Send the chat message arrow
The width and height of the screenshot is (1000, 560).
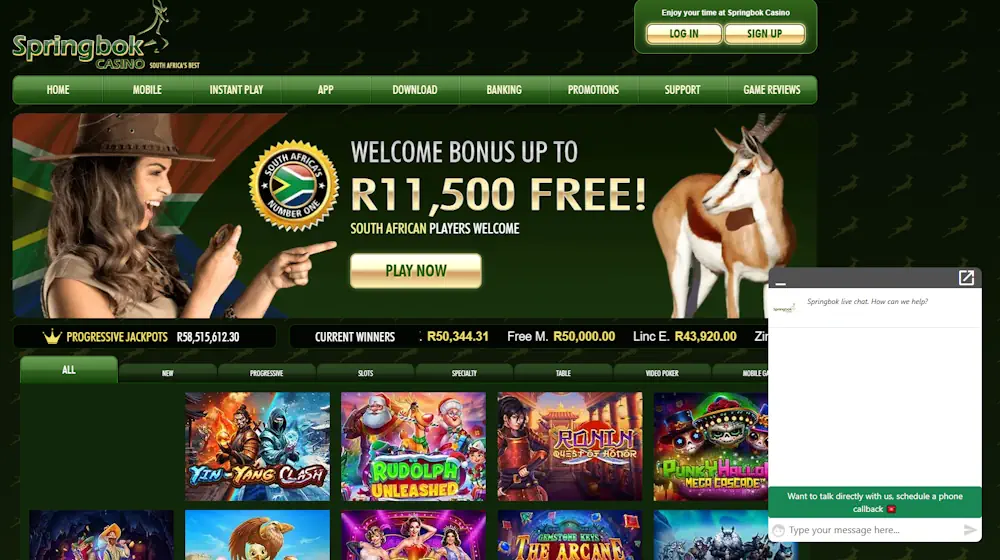(x=970, y=530)
